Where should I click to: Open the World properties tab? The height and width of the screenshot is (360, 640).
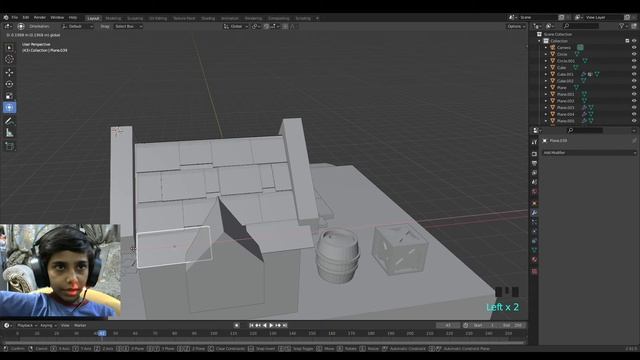tap(534, 191)
